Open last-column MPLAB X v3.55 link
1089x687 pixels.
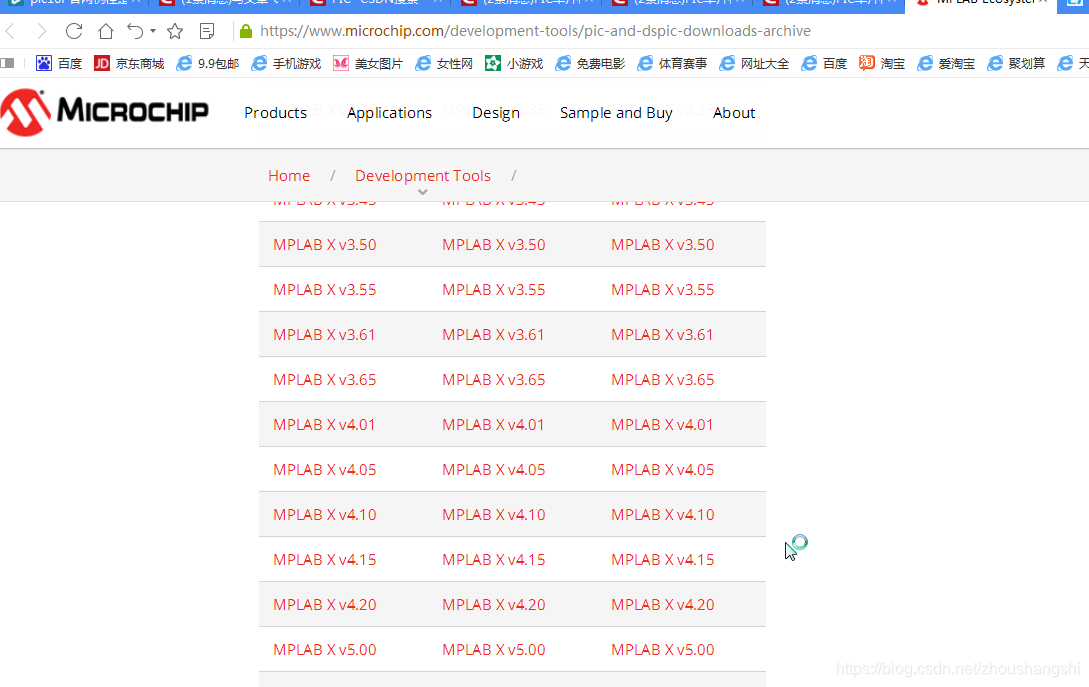coord(663,290)
